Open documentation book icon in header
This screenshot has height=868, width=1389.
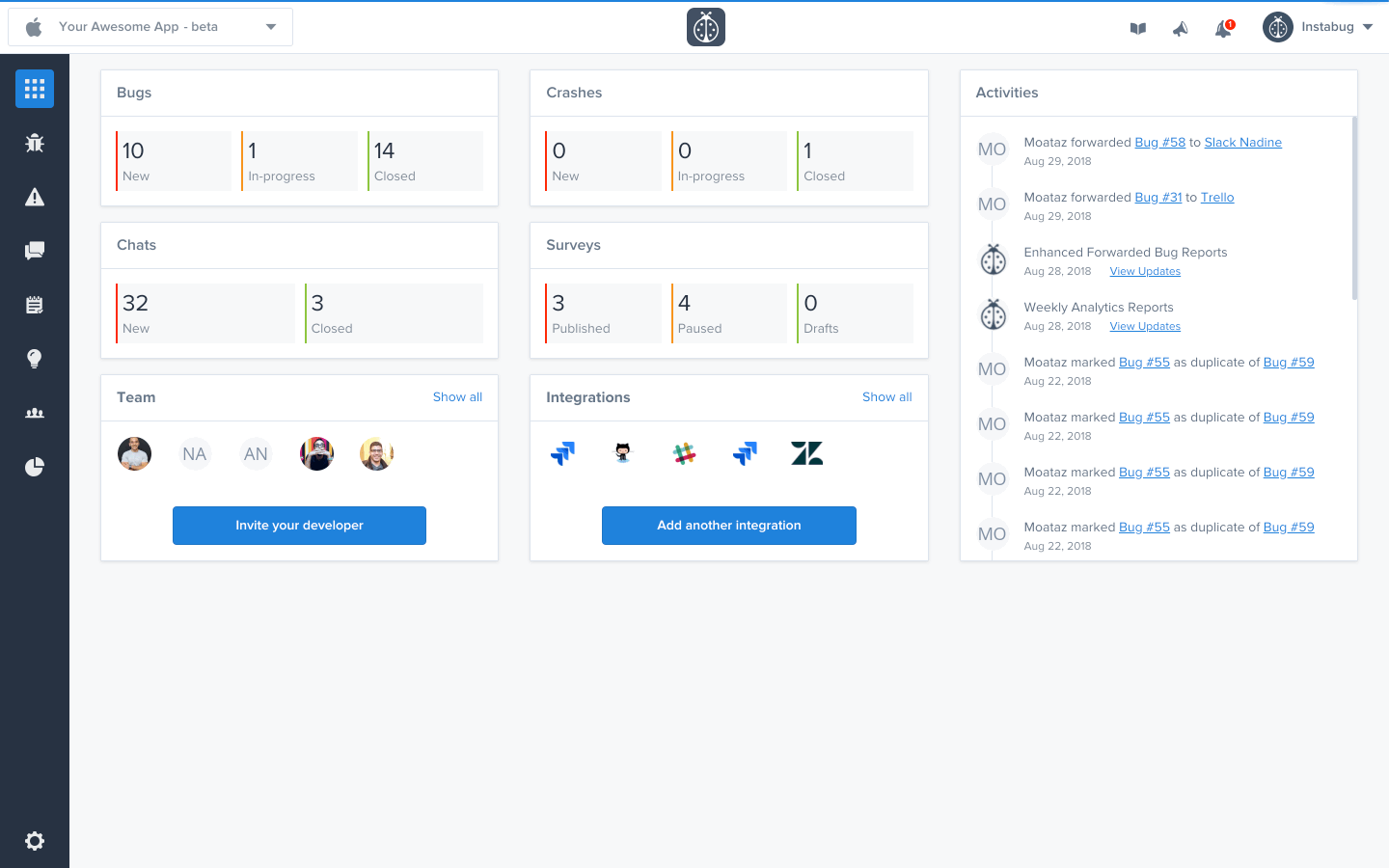tap(1138, 28)
